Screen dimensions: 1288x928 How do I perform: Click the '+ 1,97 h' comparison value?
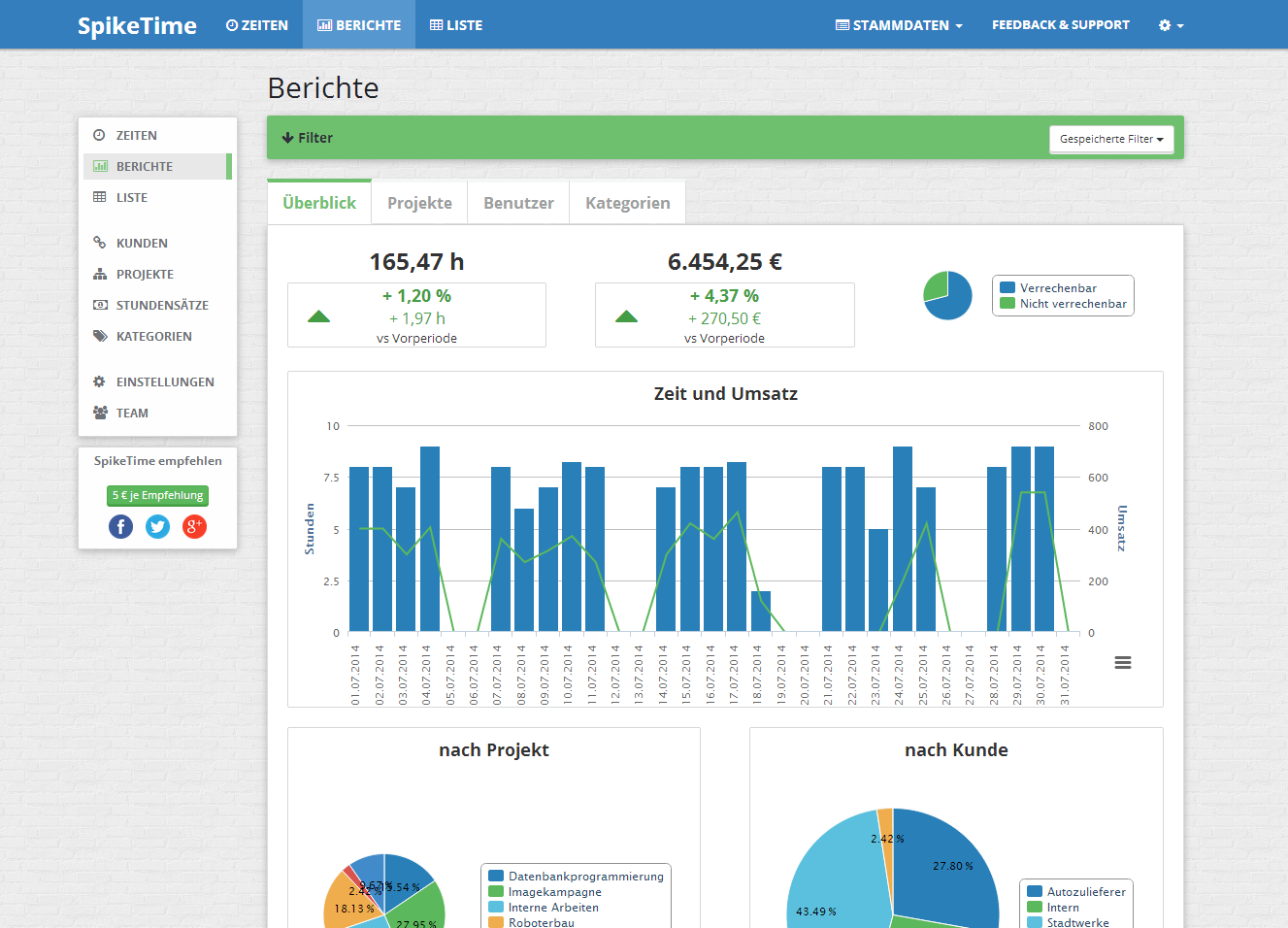click(x=416, y=318)
